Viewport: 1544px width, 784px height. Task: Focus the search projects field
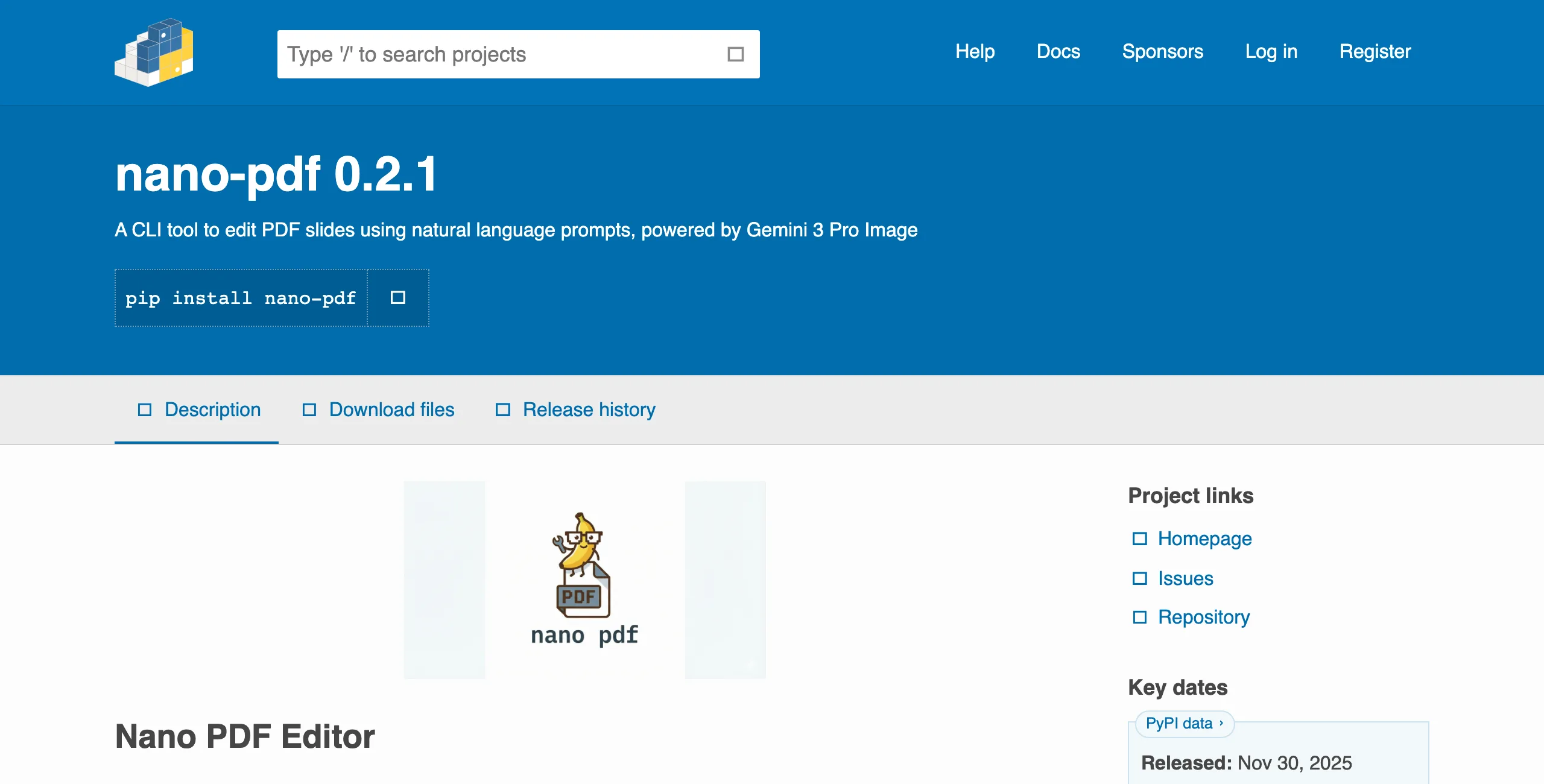(519, 54)
